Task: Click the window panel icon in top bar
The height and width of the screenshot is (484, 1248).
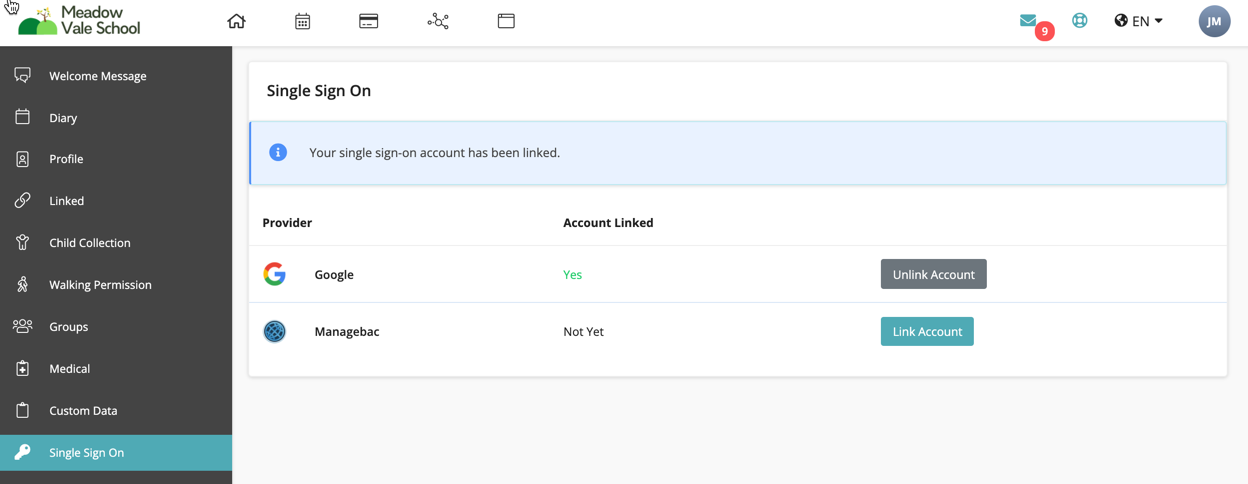Action: tap(506, 21)
